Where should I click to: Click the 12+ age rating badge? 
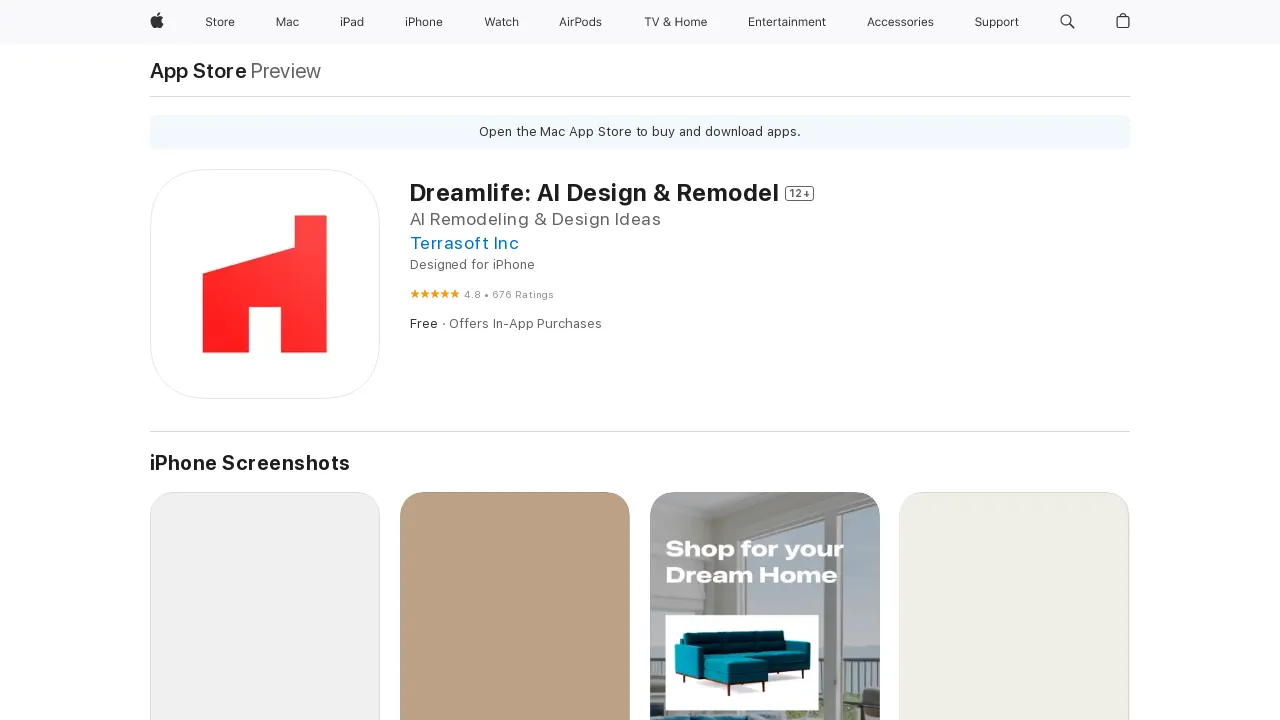click(799, 193)
